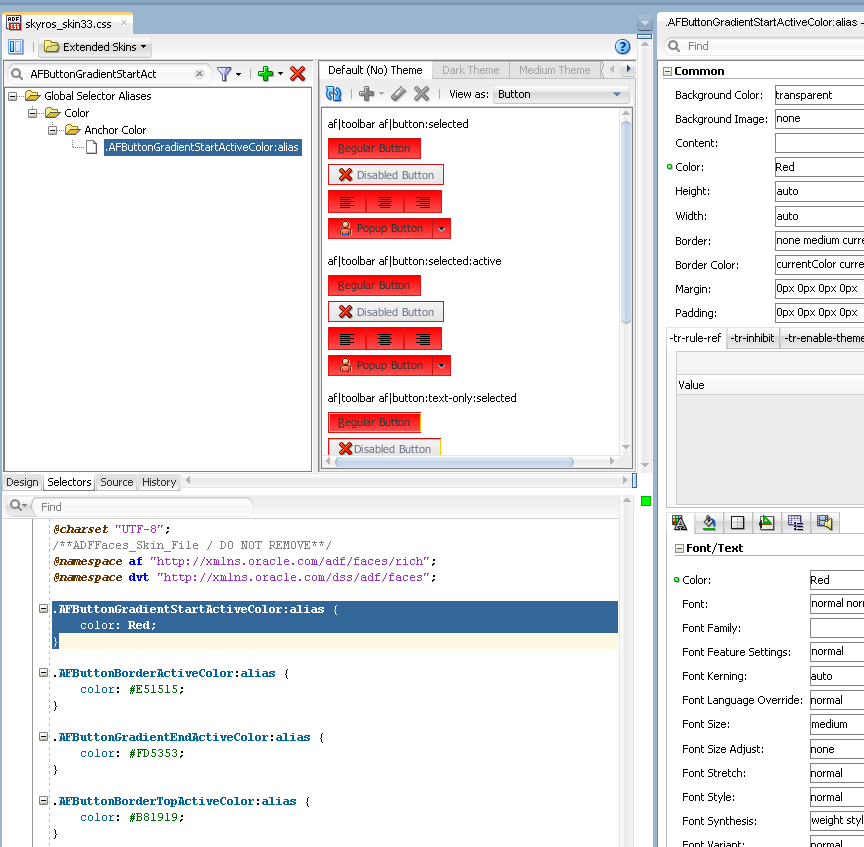
Task: Fold the .AFButtonGradientEndActiveColor:alias code block
Action: [43, 737]
